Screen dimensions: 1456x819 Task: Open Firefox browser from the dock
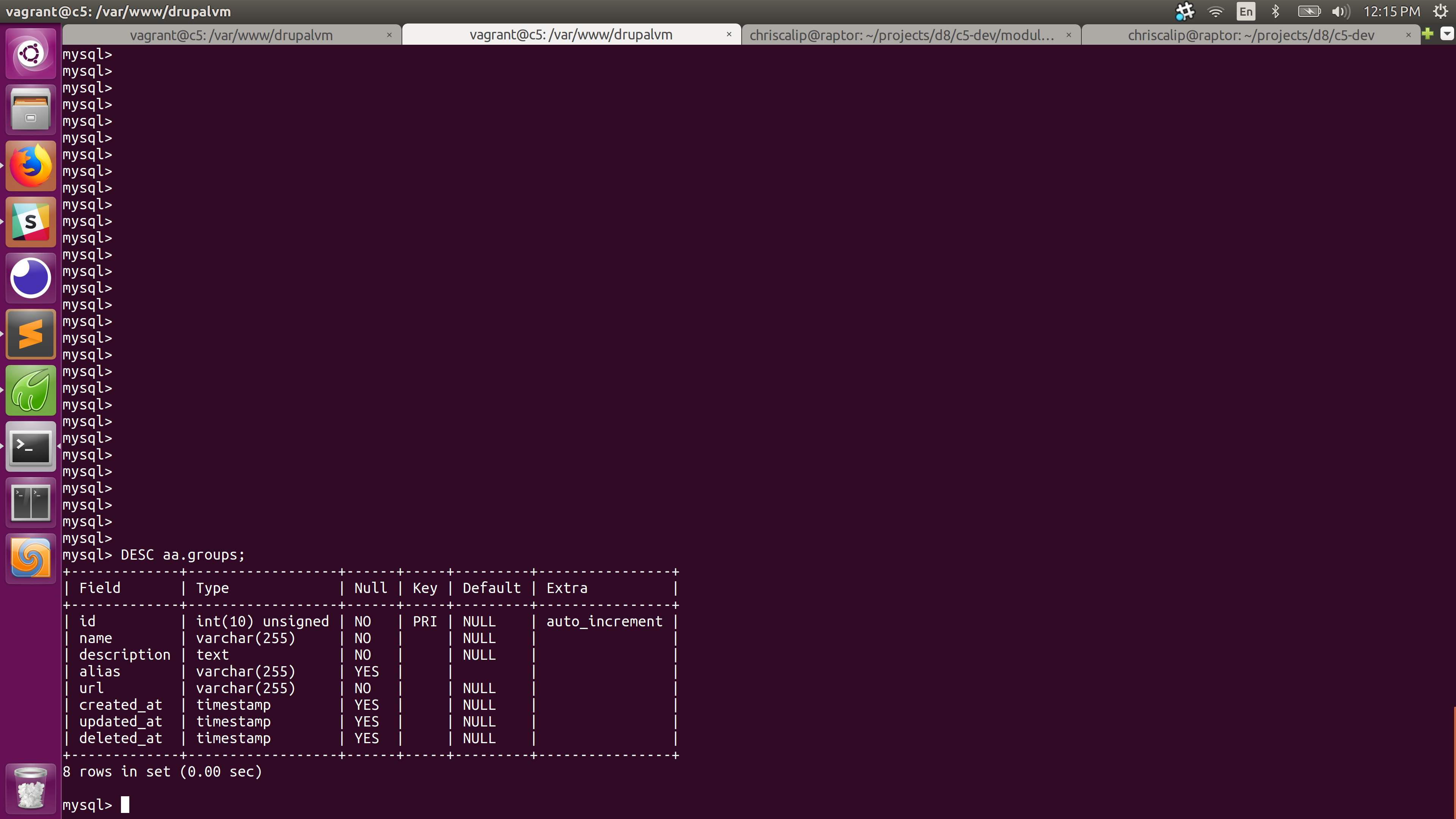pos(30,166)
